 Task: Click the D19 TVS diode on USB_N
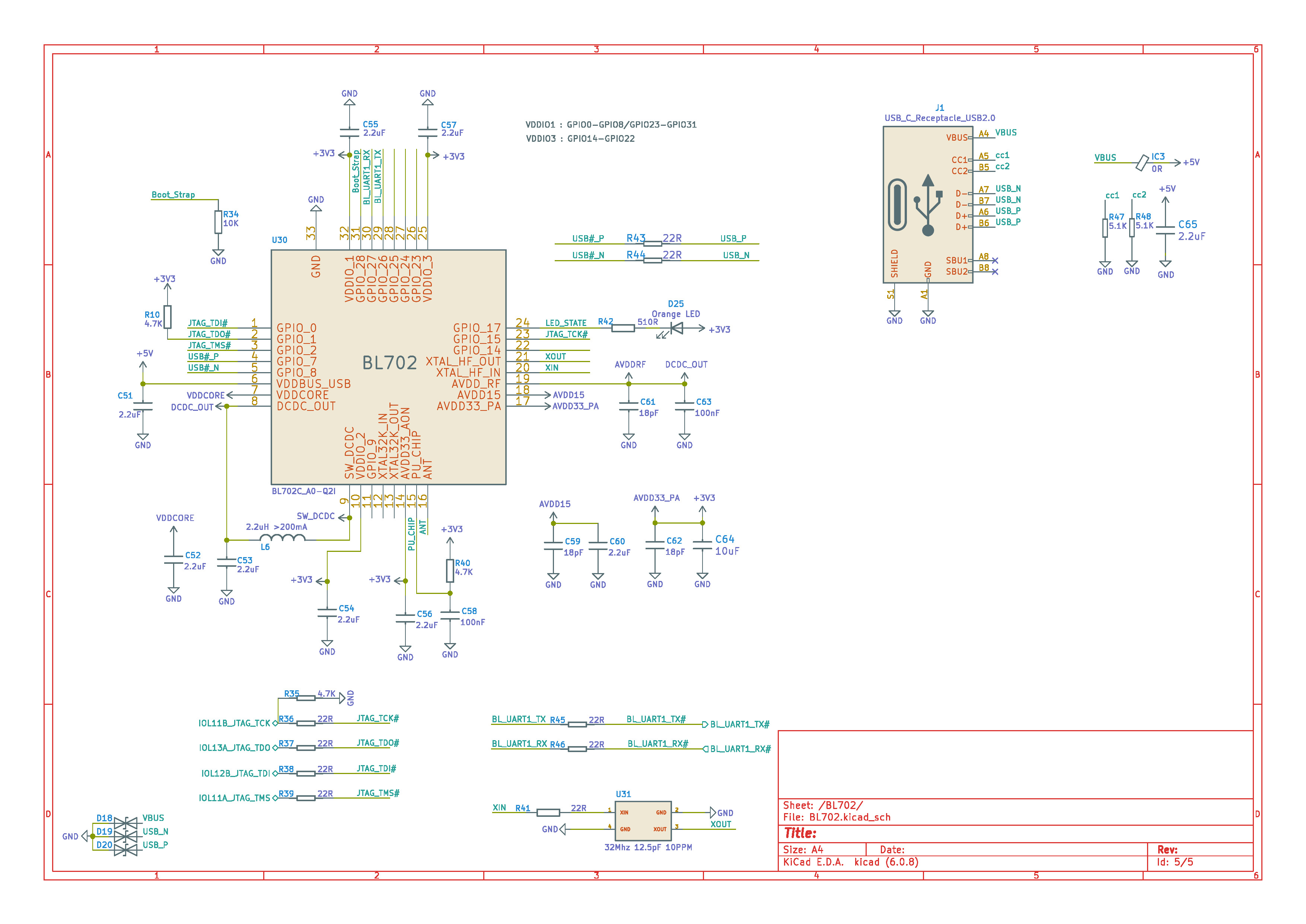click(126, 837)
